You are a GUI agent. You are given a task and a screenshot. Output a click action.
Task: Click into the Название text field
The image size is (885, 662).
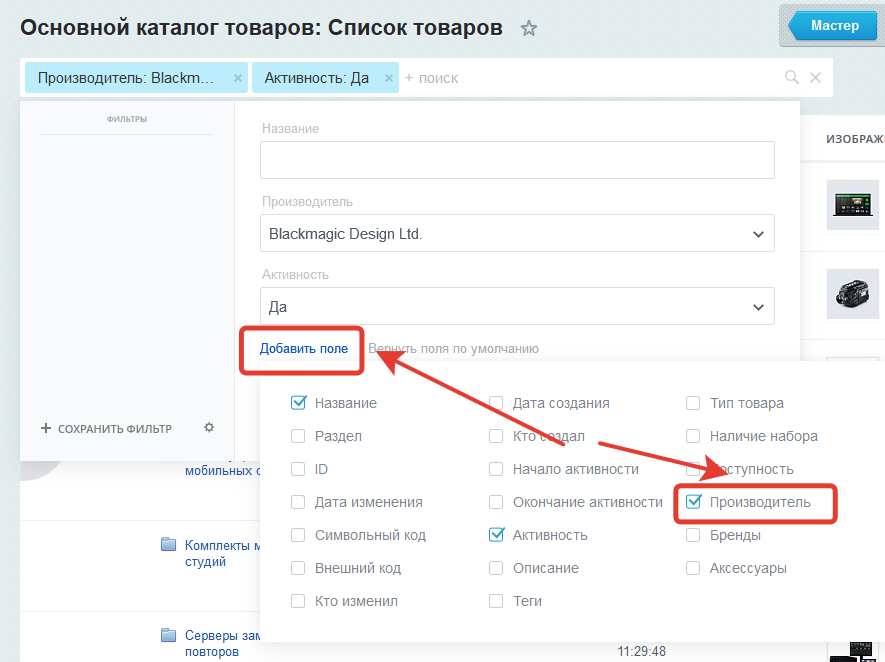[517, 160]
